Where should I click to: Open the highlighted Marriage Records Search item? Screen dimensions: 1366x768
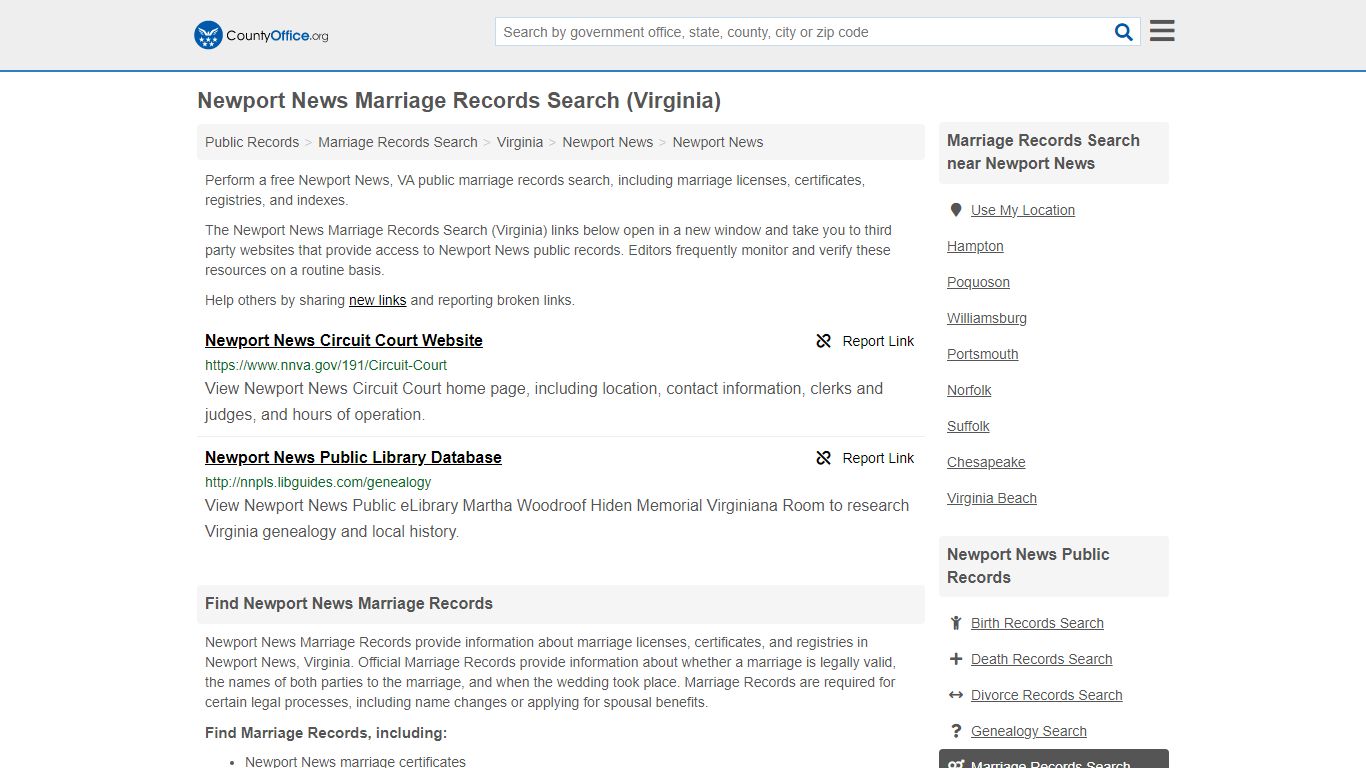(1054, 760)
